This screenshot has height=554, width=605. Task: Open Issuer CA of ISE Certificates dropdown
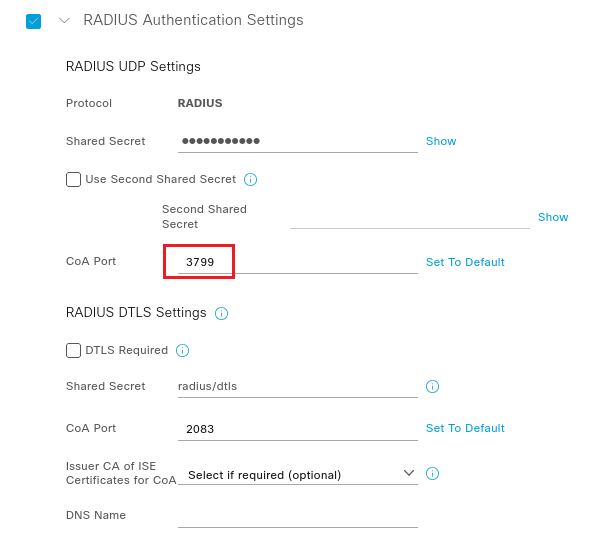point(297,475)
